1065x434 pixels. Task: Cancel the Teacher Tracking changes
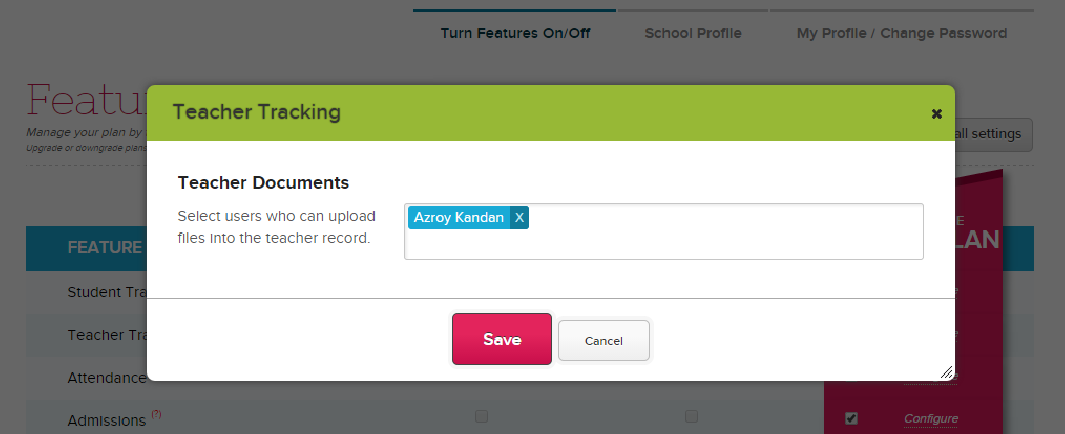click(603, 341)
